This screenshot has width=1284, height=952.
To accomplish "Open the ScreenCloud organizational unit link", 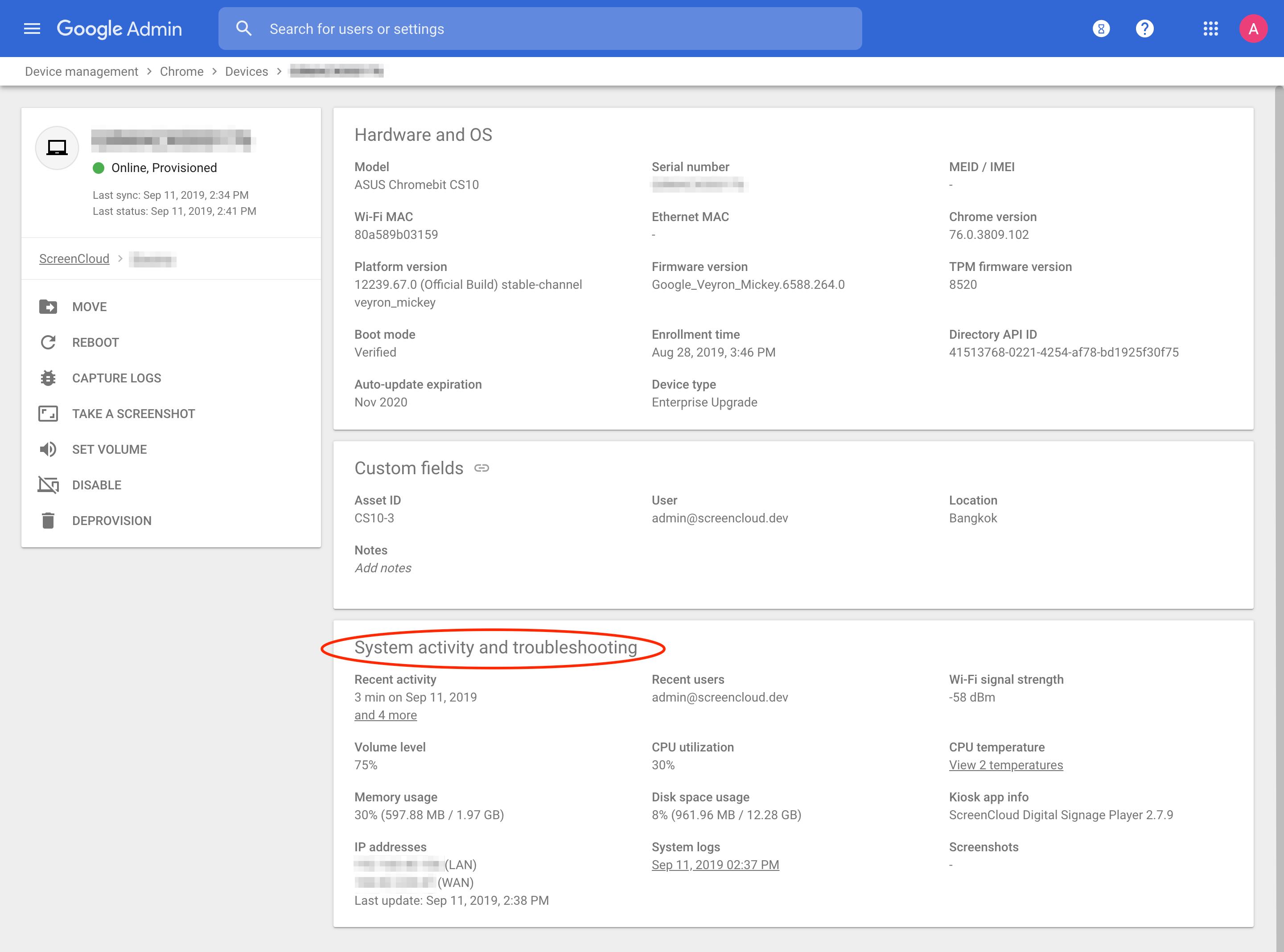I will (x=74, y=258).
